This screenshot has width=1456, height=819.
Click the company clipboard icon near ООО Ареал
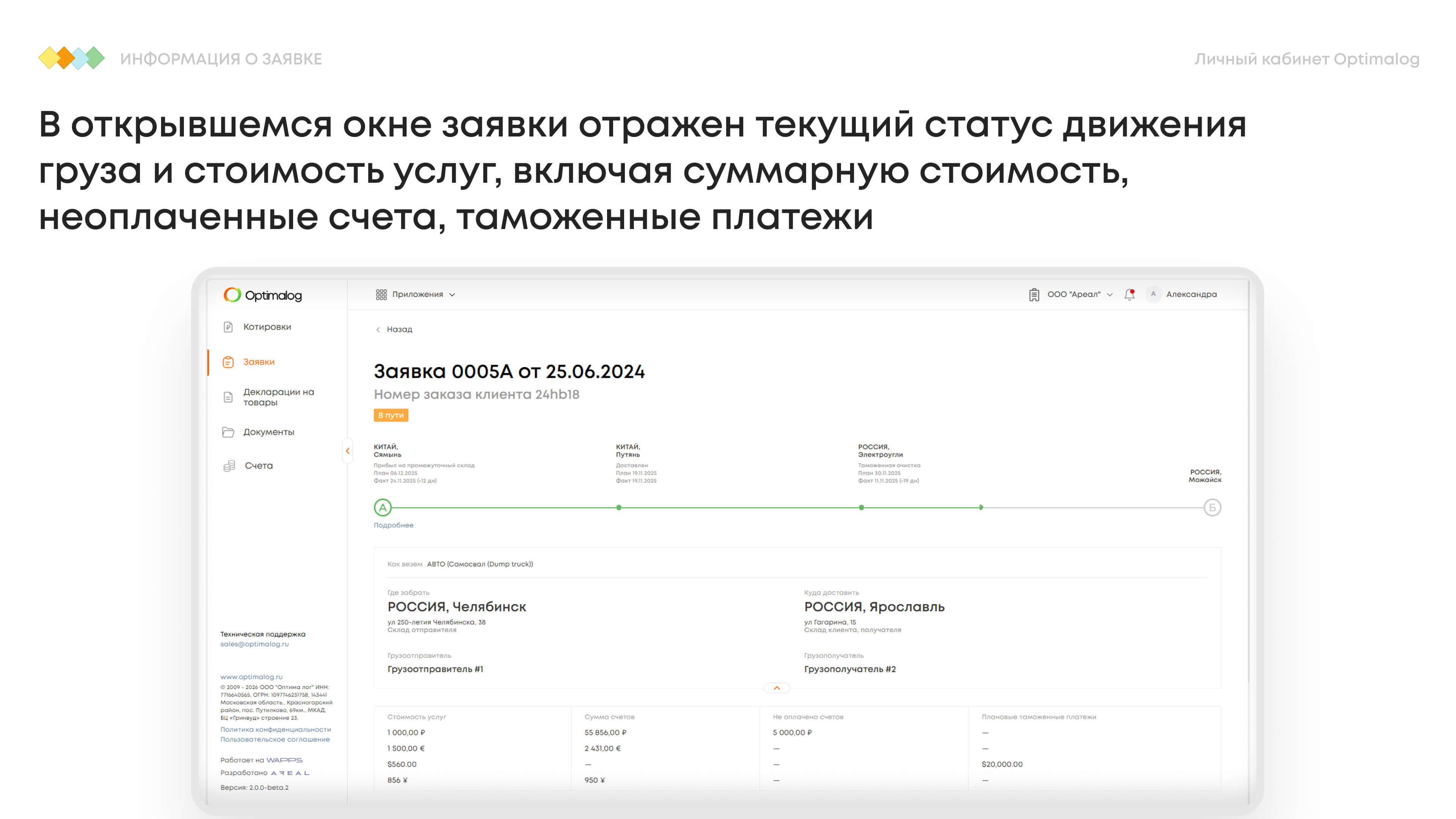click(x=1034, y=295)
